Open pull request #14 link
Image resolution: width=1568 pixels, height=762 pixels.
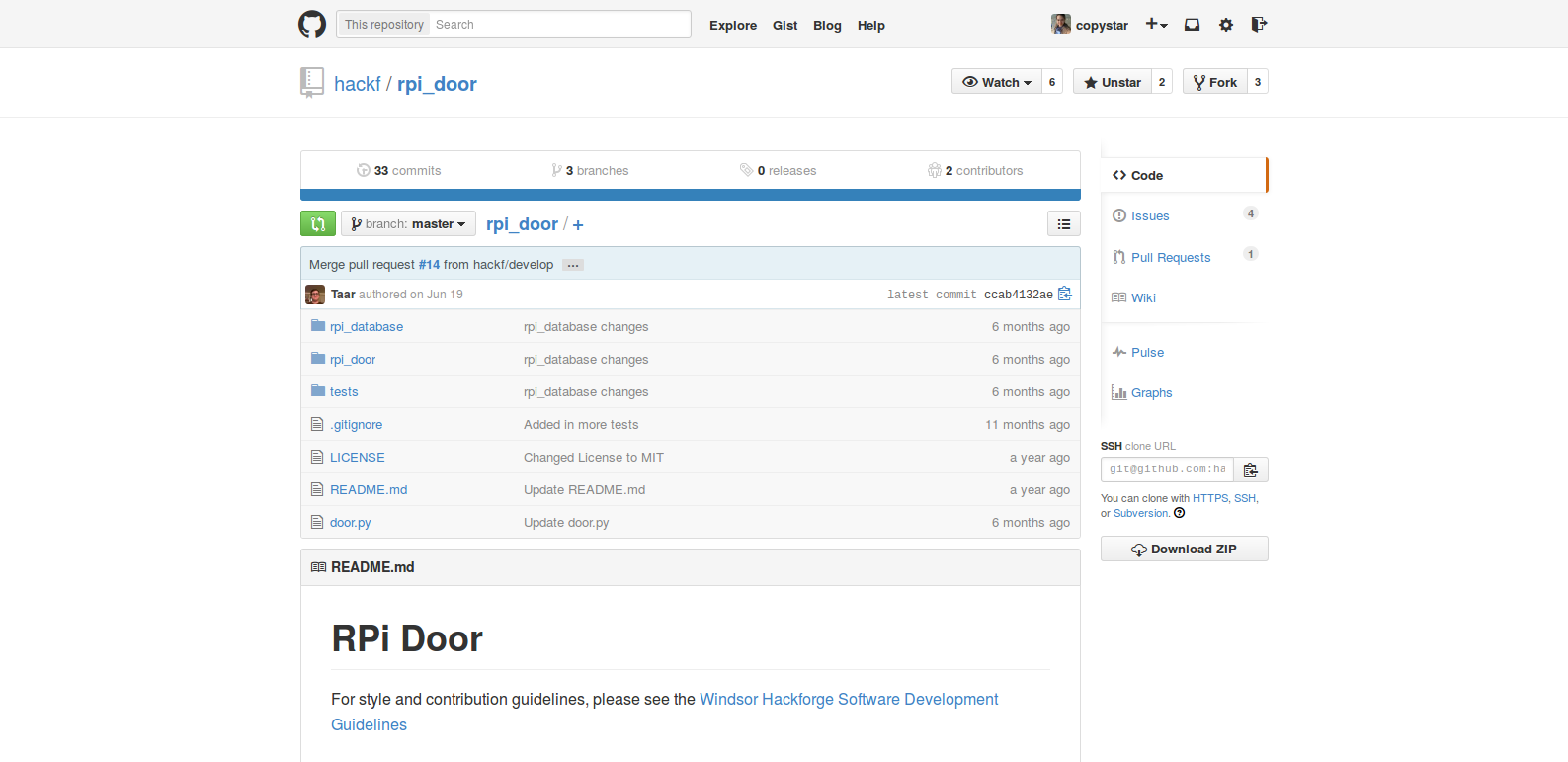tap(429, 265)
